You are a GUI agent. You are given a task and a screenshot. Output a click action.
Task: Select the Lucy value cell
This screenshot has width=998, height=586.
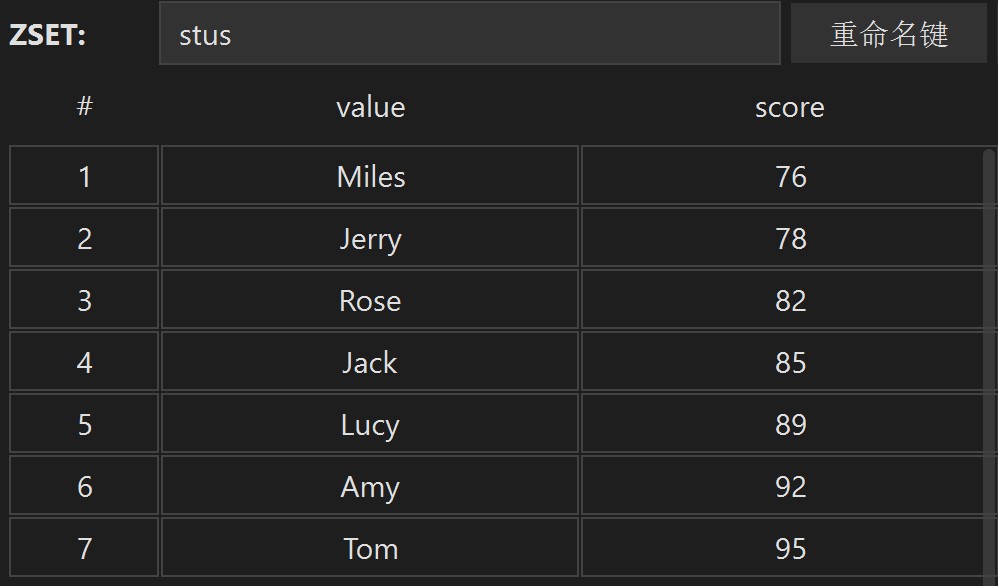pos(370,424)
